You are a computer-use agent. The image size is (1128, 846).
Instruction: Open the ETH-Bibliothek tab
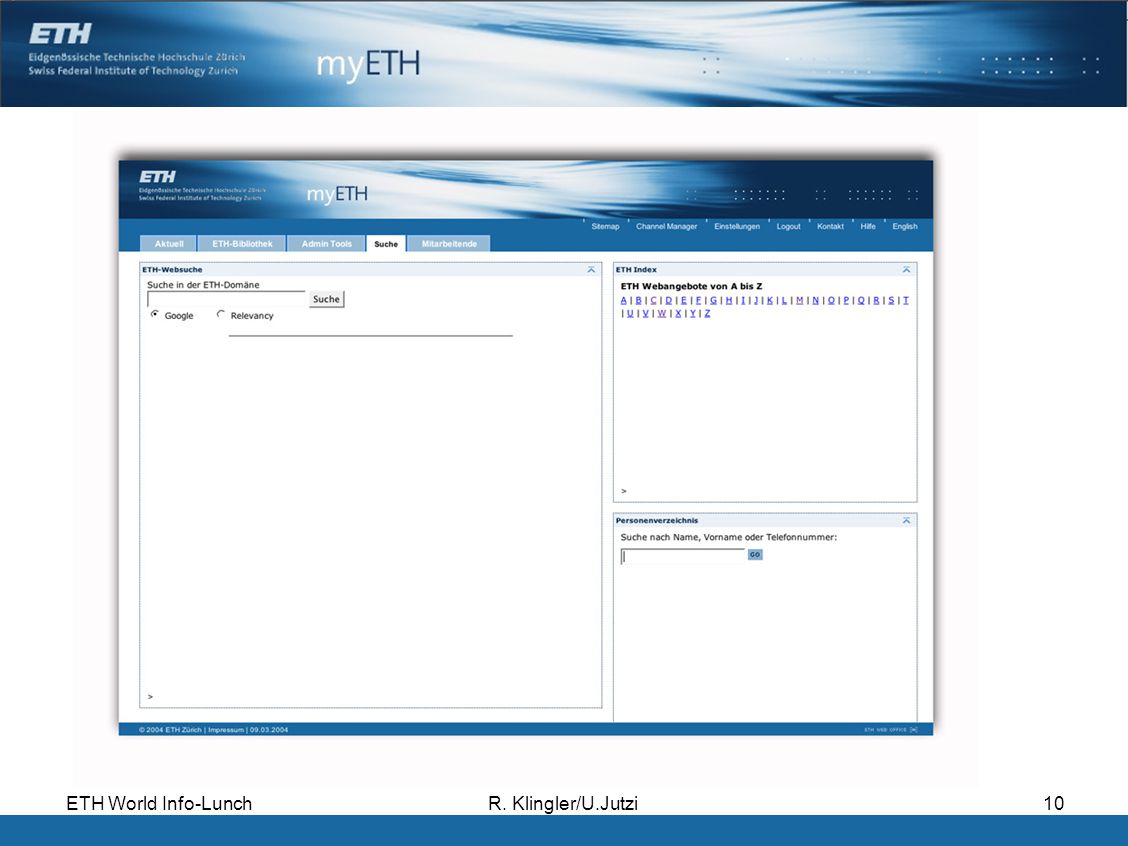[242, 244]
